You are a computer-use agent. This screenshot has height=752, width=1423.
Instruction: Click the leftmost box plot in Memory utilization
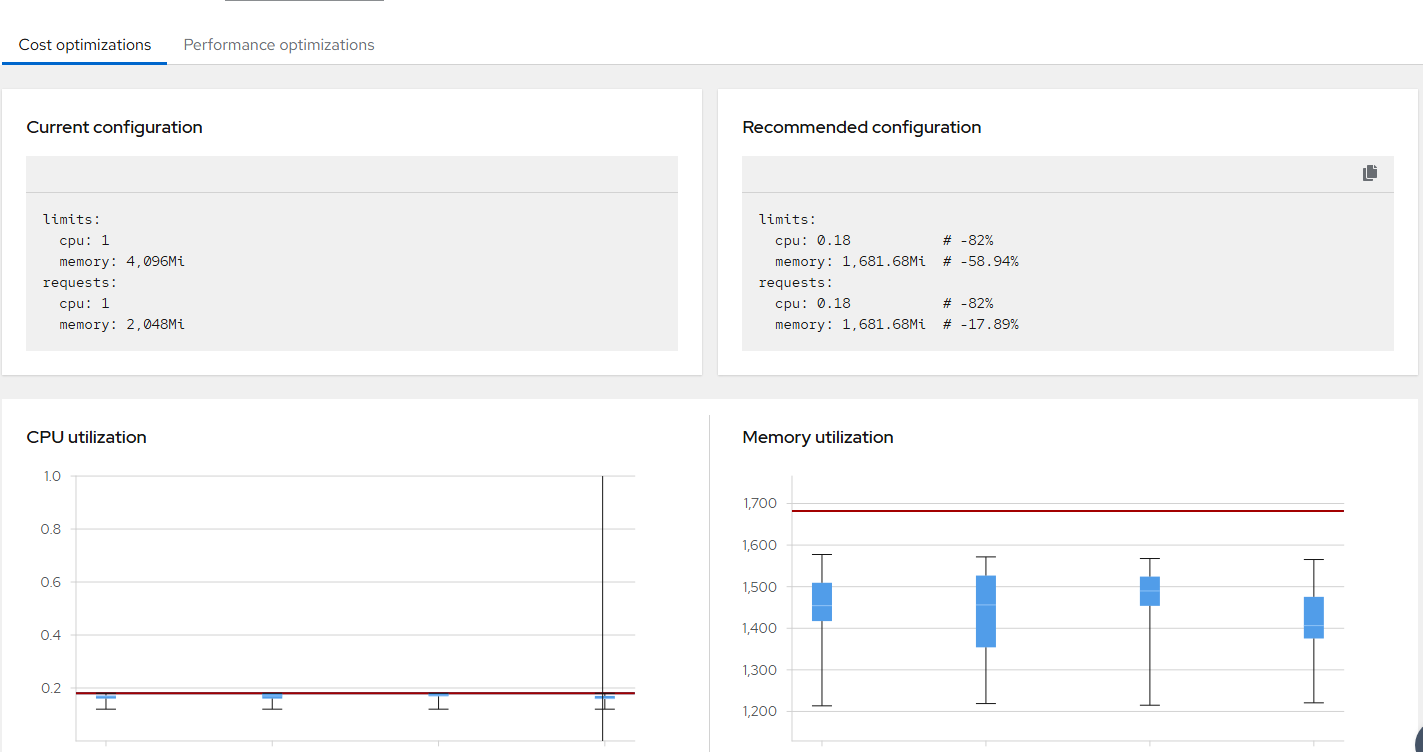pyautogui.click(x=822, y=602)
